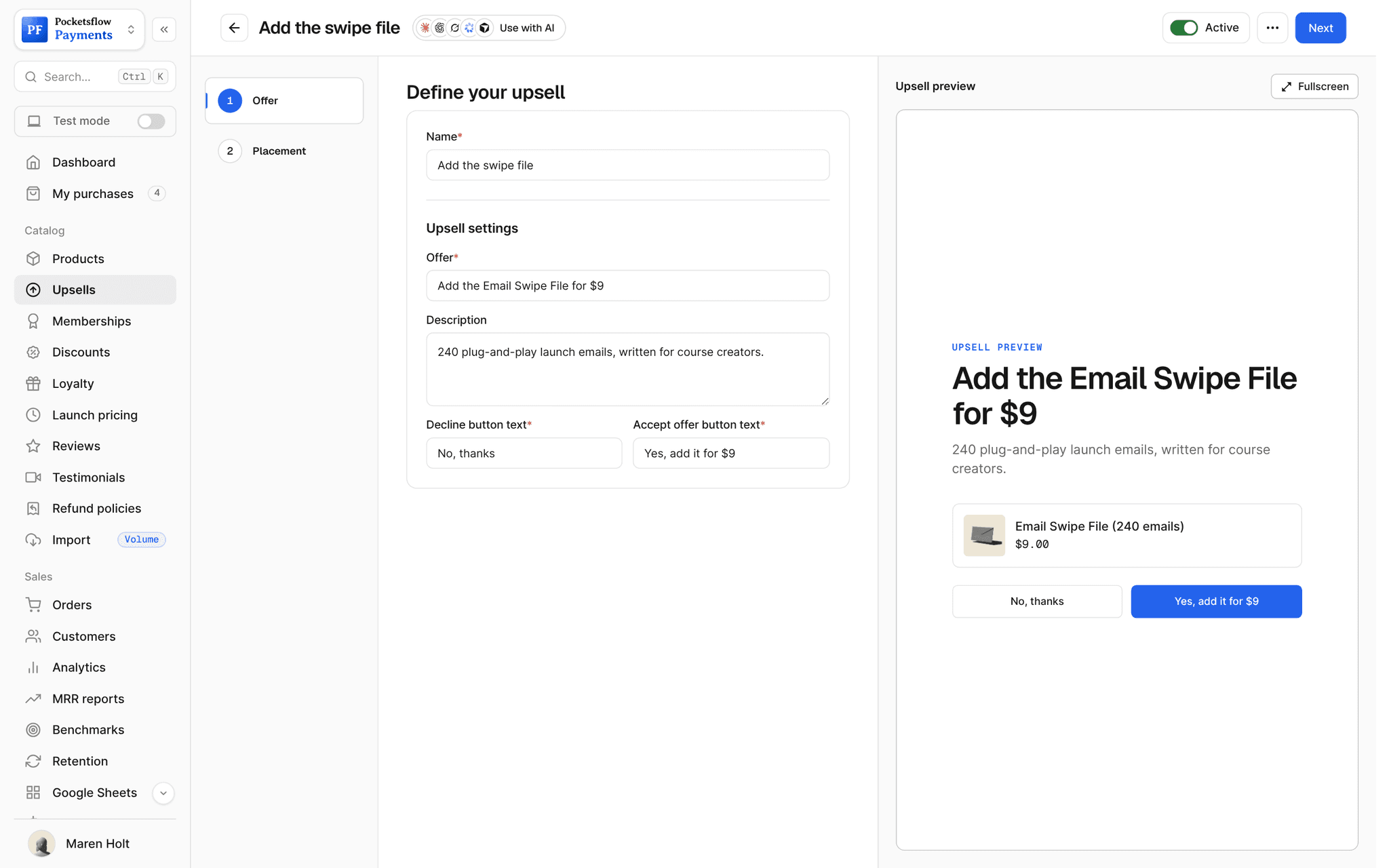Click the Decline button text field
Viewport: 1389px width, 868px height.
524,453
